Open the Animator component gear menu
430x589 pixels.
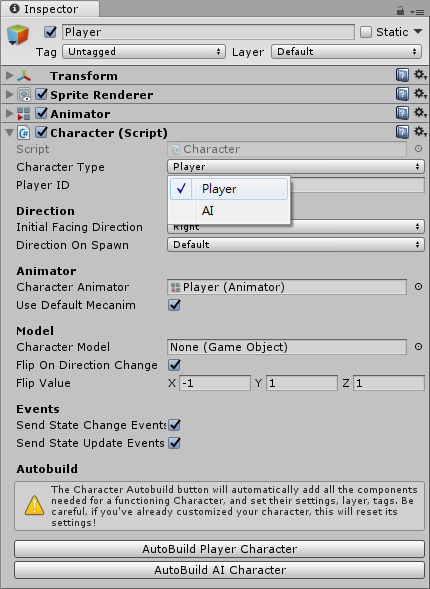(x=420, y=113)
